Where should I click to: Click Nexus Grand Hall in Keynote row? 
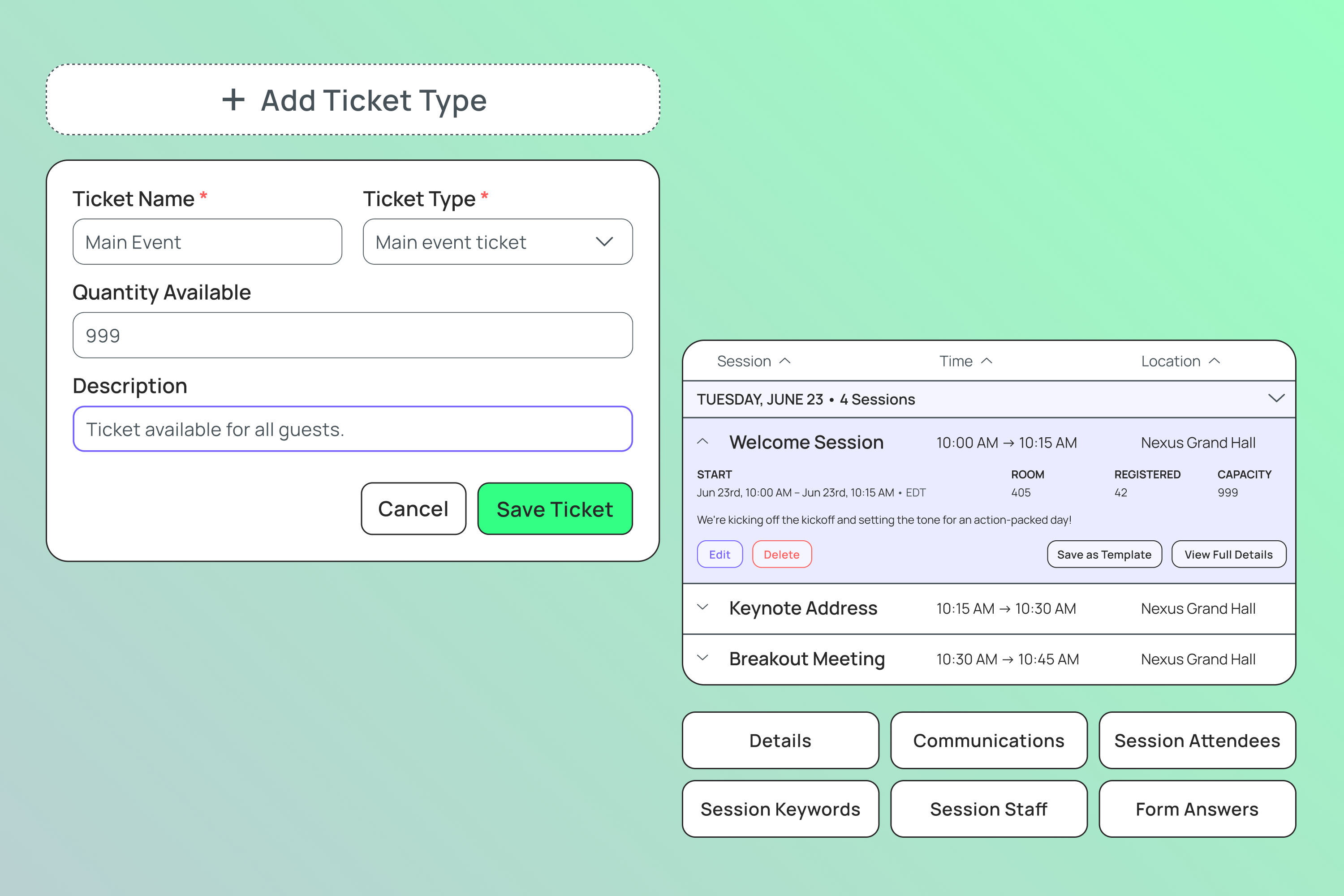coord(1198,608)
